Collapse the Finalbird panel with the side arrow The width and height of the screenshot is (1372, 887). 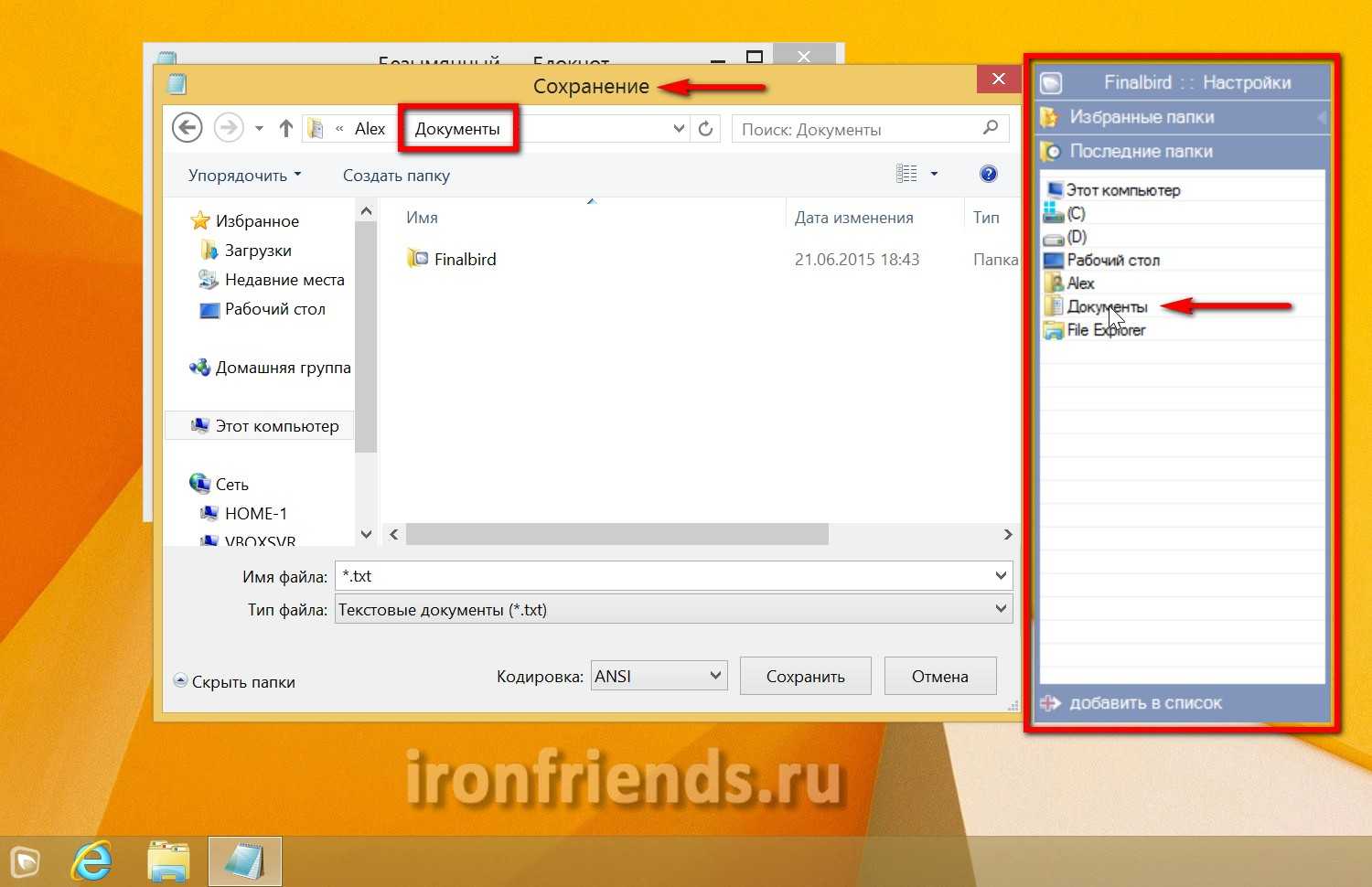(x=1322, y=117)
